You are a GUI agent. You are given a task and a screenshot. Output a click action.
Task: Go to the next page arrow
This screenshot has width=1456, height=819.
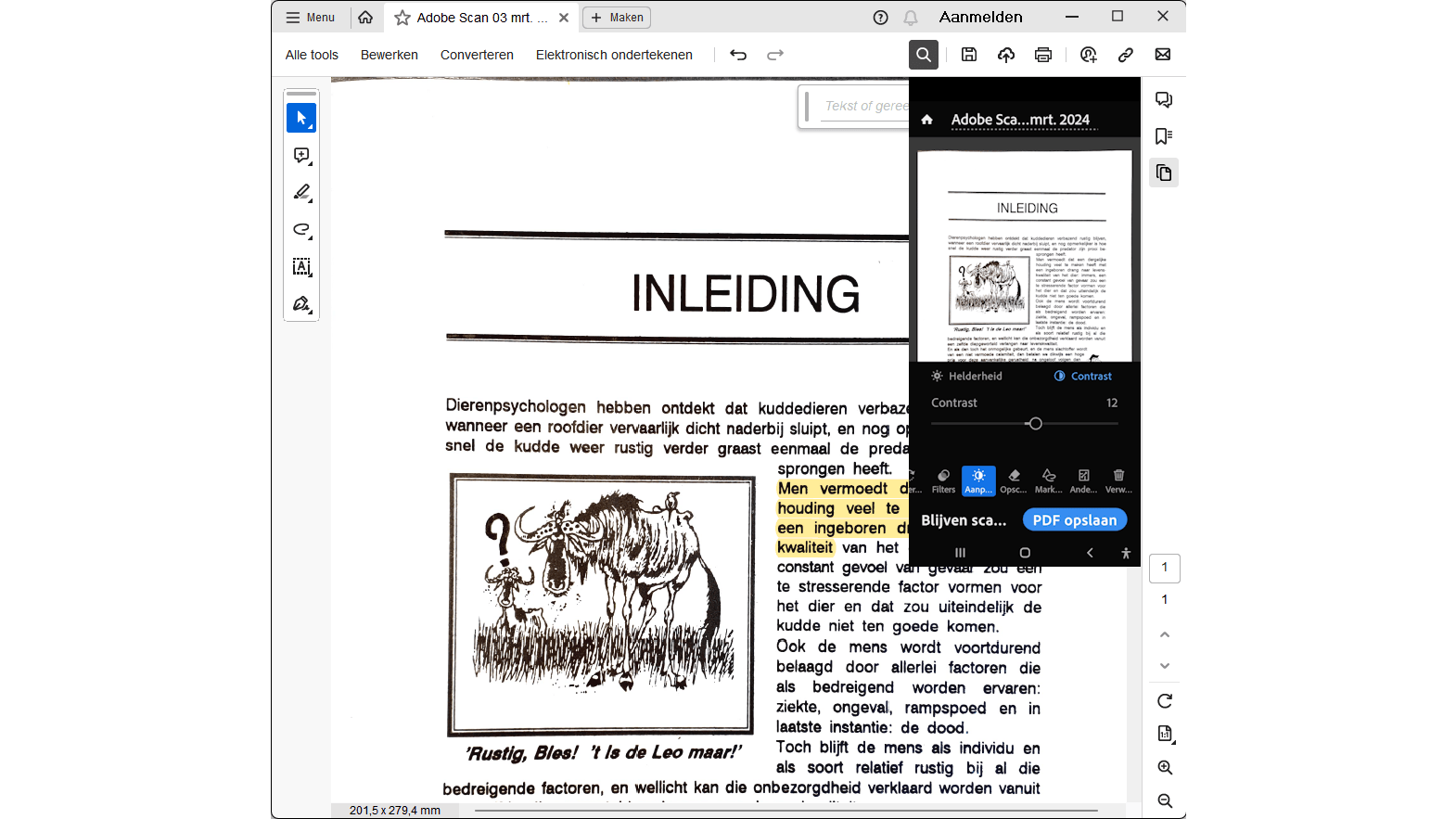coord(1165,666)
